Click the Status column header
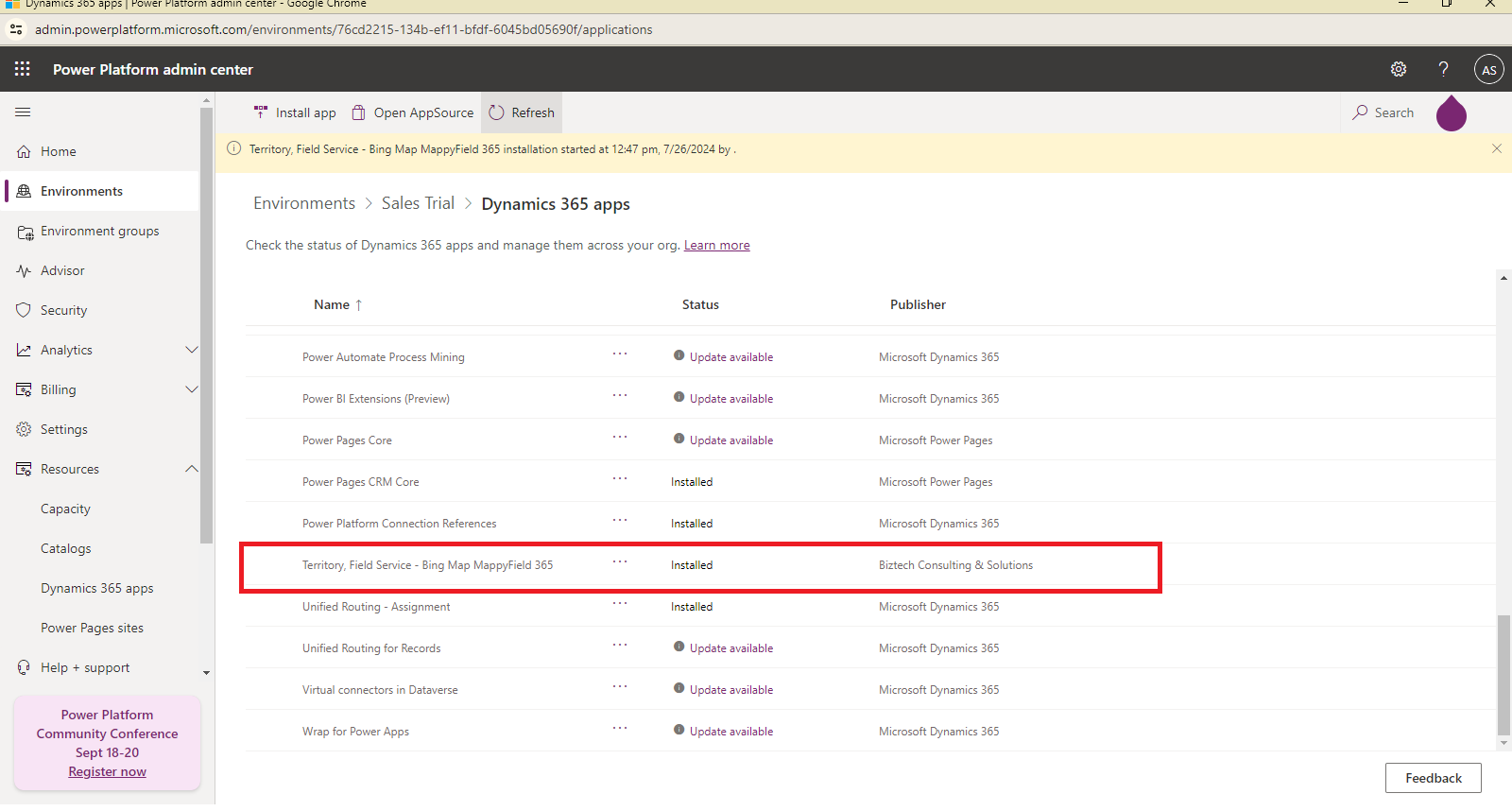This screenshot has height=811, width=1512. point(700,304)
